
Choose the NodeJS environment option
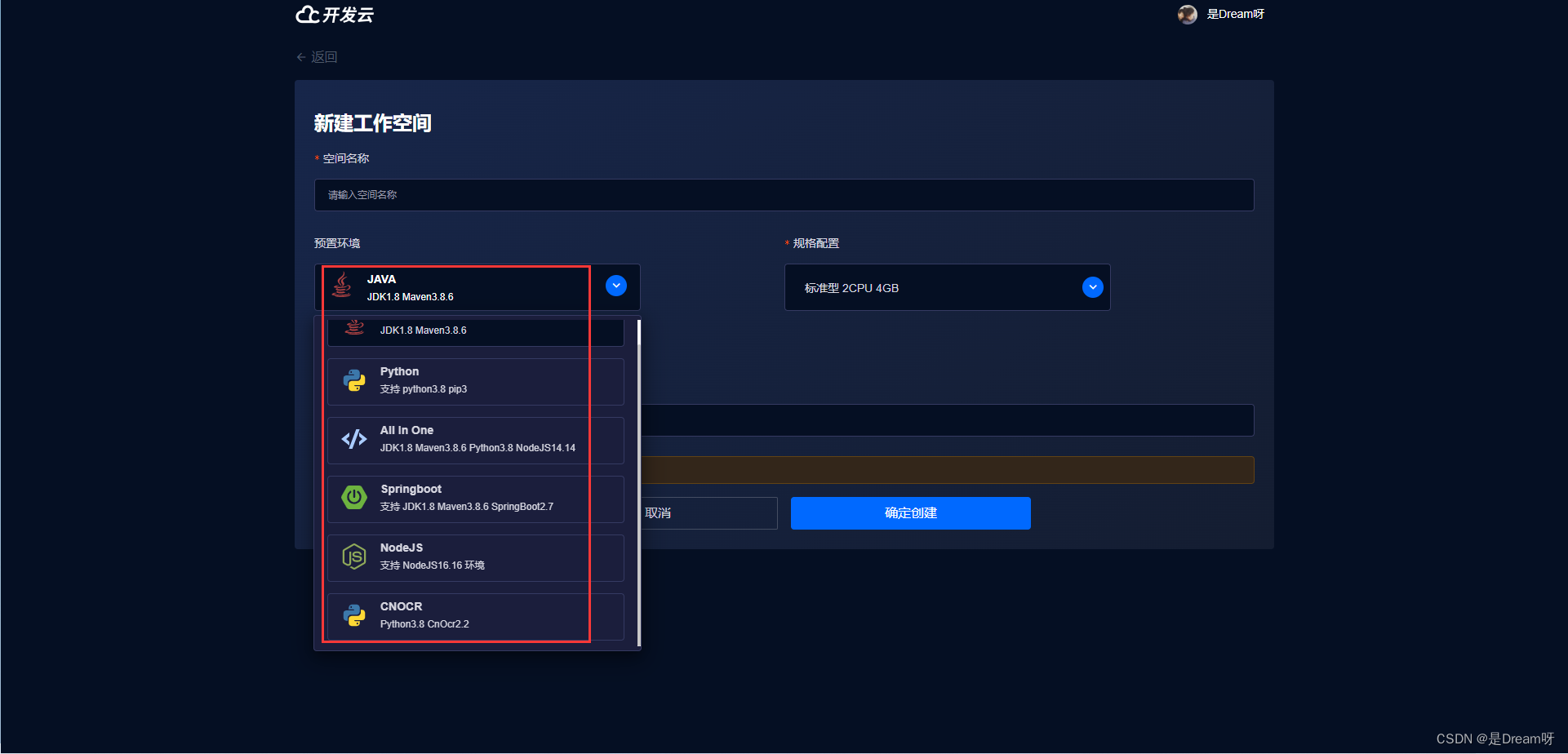[x=476, y=558]
